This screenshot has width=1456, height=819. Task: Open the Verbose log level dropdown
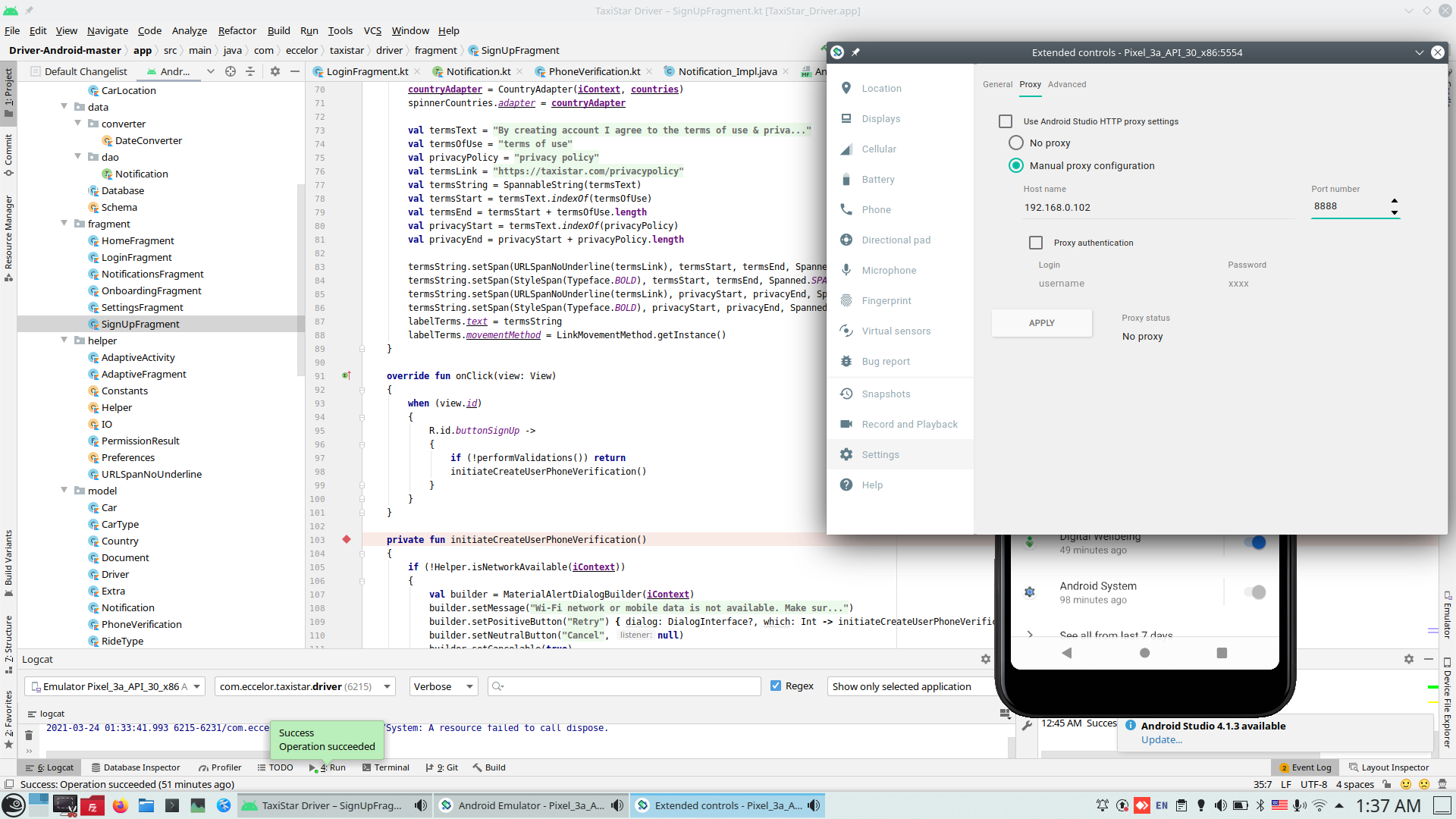pos(443,687)
